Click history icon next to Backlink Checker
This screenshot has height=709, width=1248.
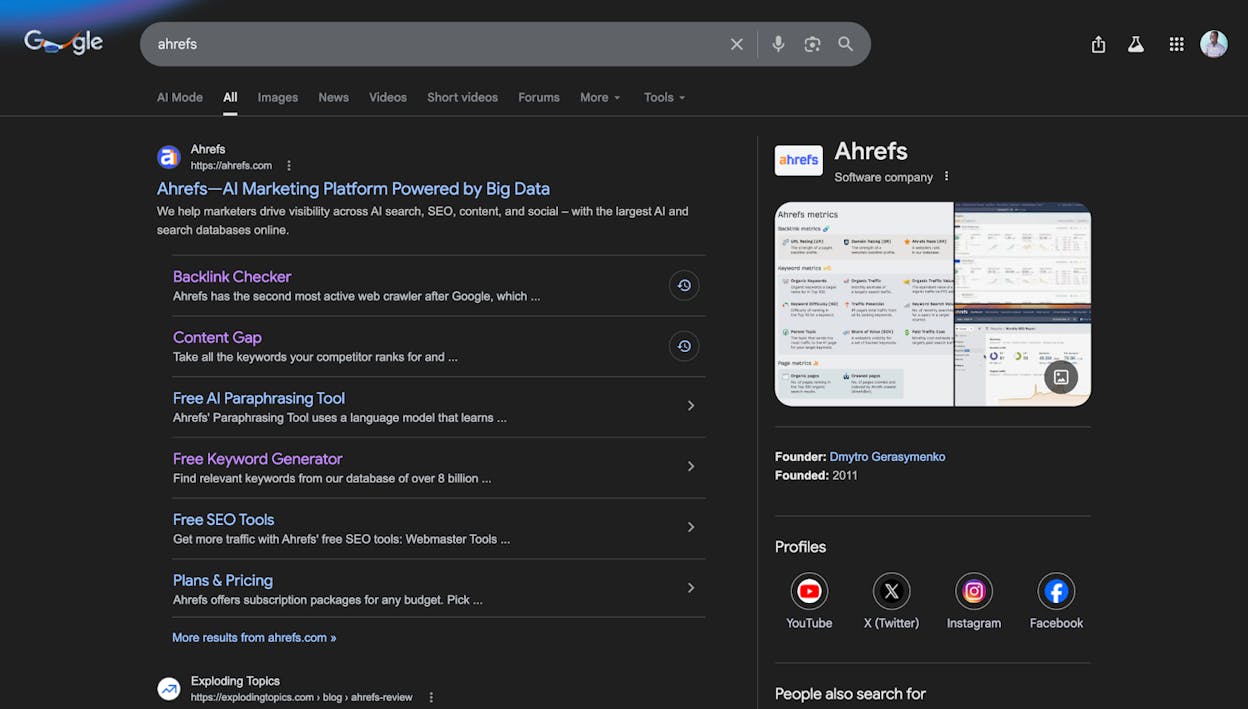(684, 285)
